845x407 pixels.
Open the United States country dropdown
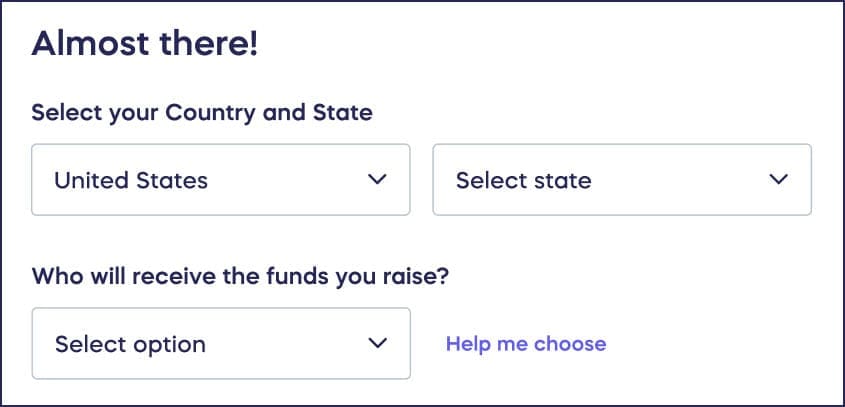point(221,180)
